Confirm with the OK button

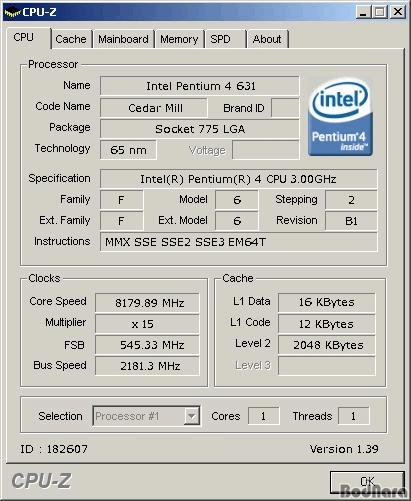[x=367, y=482]
